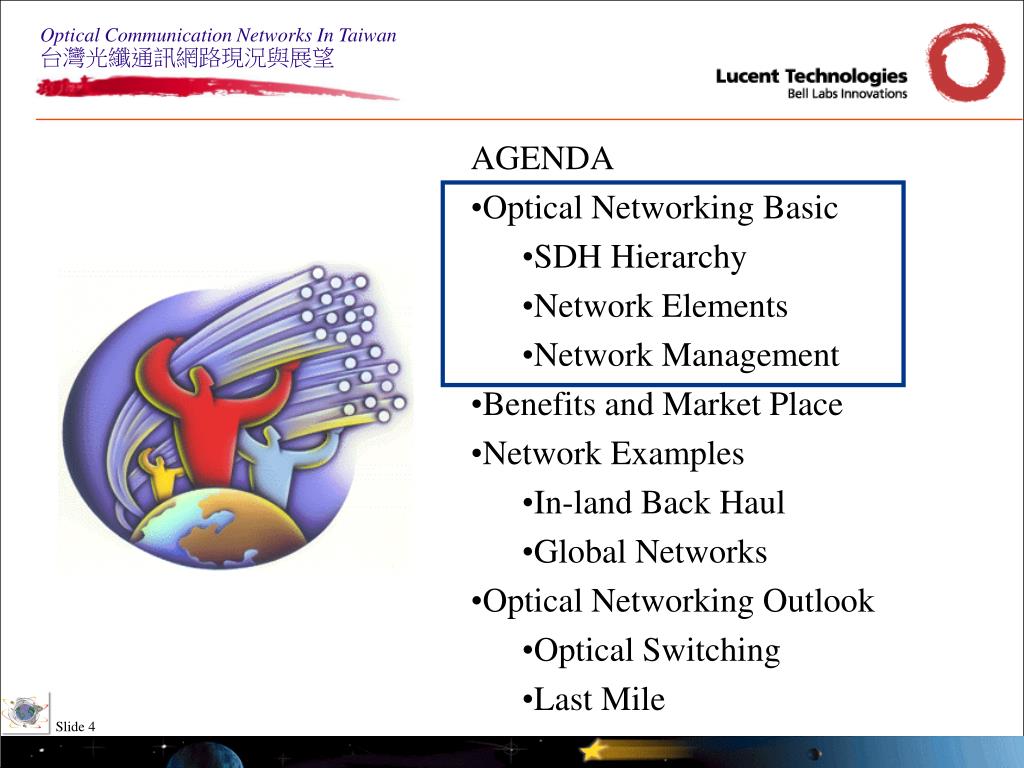Click the Chinese subtitle 台灣光纖通訊網路現況與展望
Screen dimensions: 1024x768
pos(187,58)
